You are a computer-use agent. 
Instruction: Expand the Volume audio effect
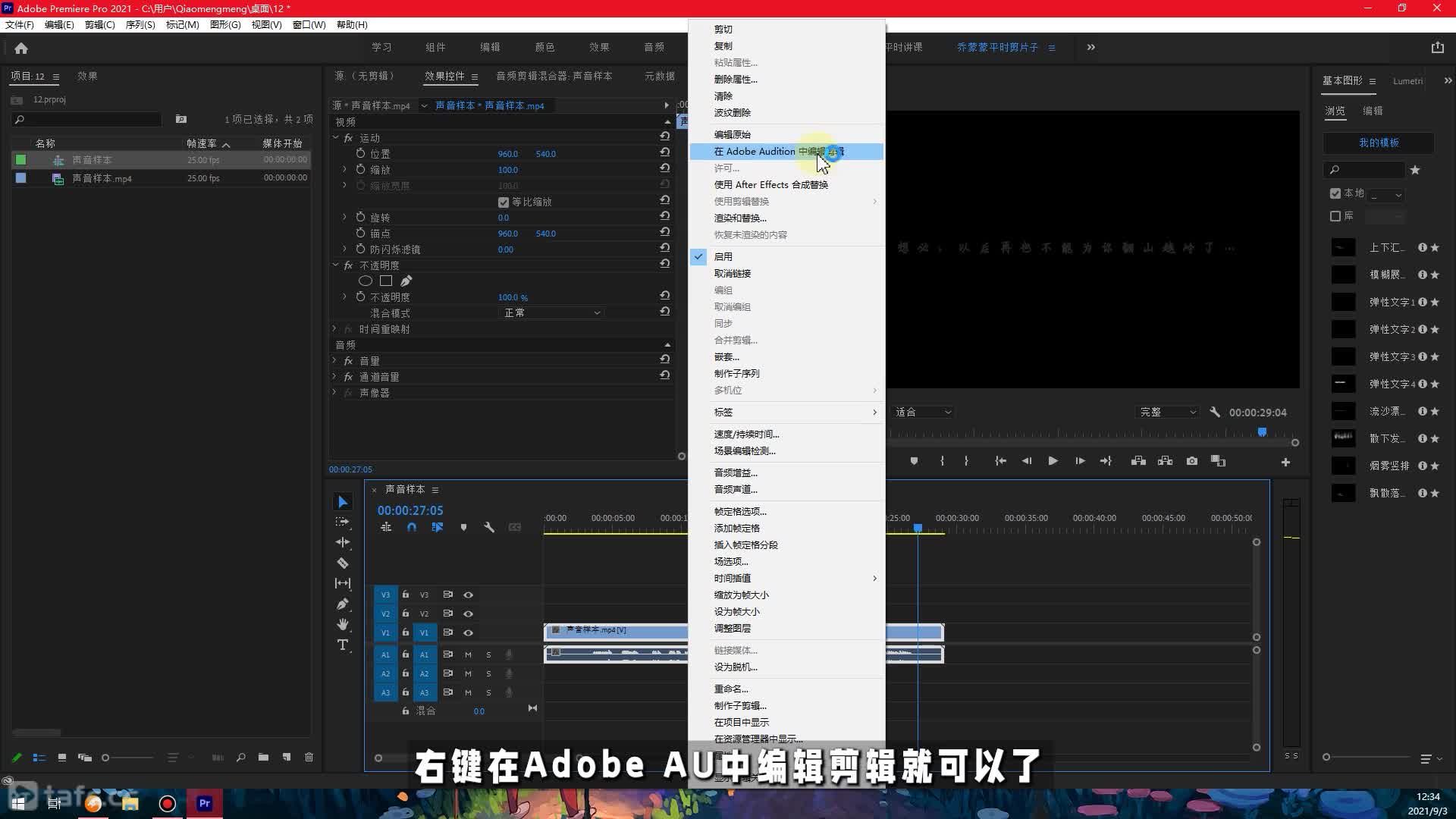tap(334, 360)
